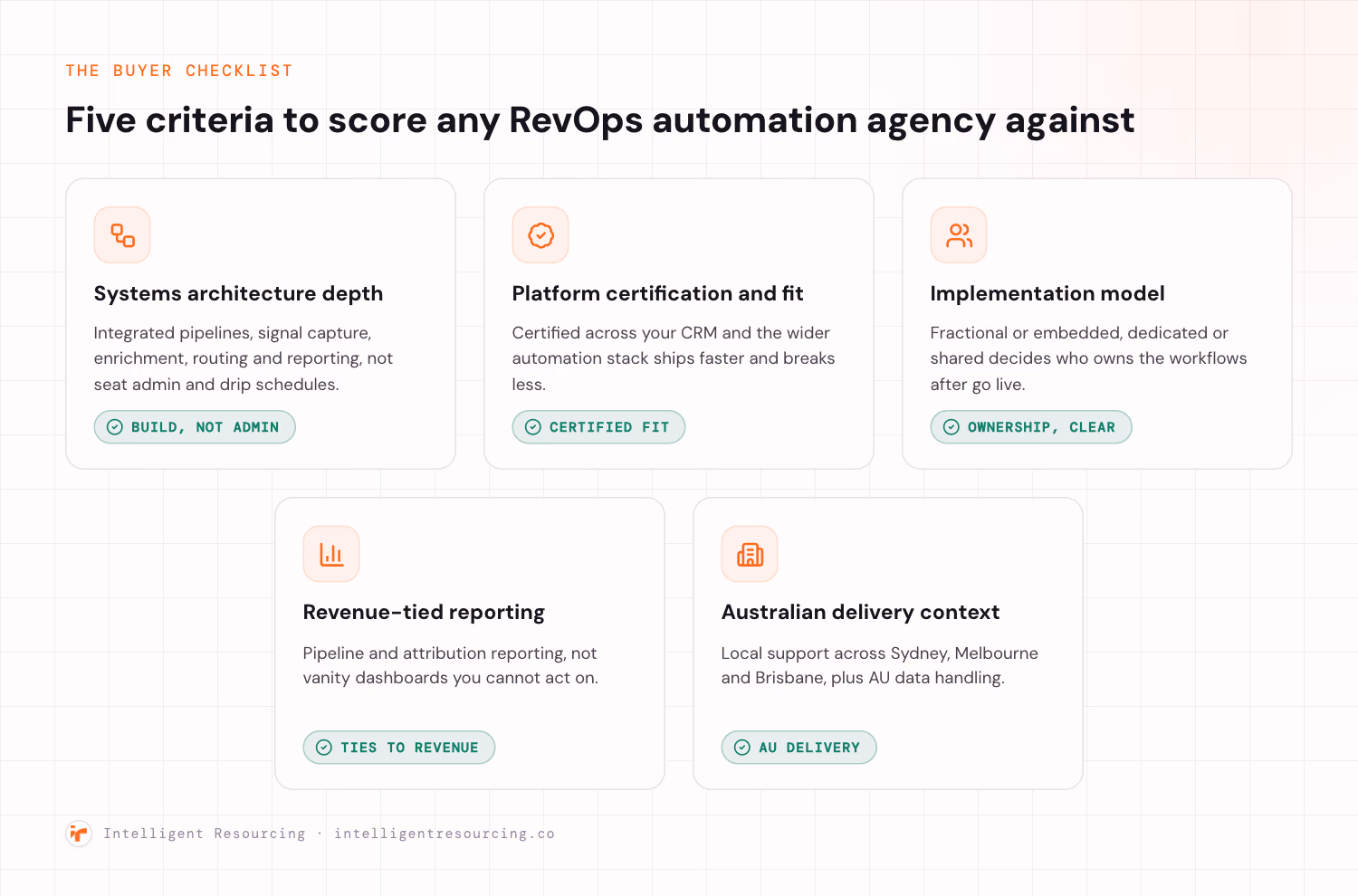Click the bar chart icon on Revenue-tied reporting
This screenshot has width=1358, height=896.
pyautogui.click(x=331, y=554)
